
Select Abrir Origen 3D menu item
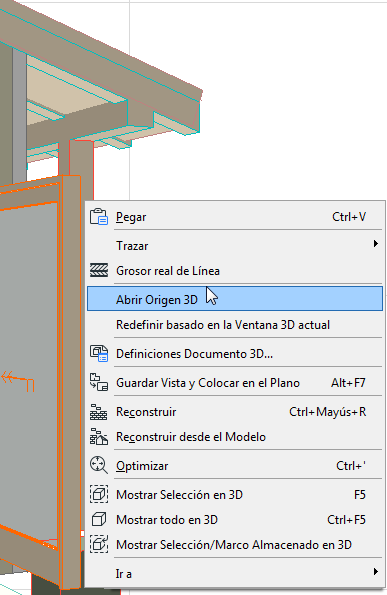tap(235, 299)
